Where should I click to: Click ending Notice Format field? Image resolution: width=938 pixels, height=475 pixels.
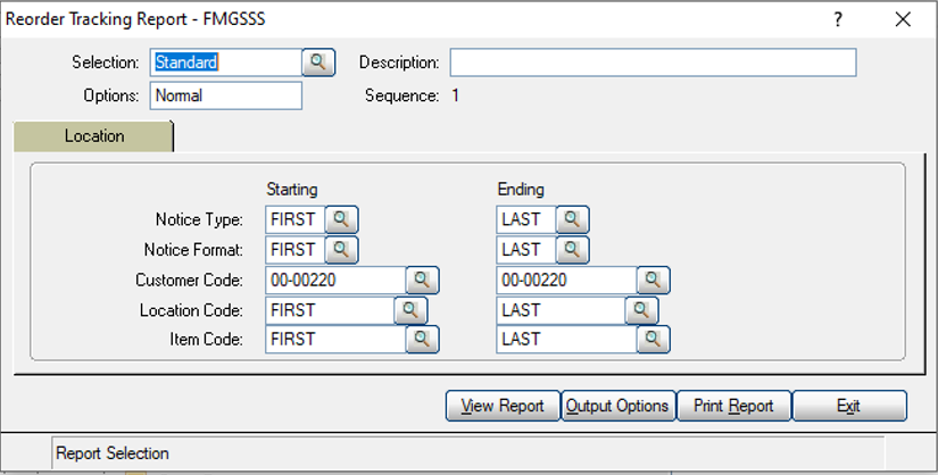tap(526, 249)
